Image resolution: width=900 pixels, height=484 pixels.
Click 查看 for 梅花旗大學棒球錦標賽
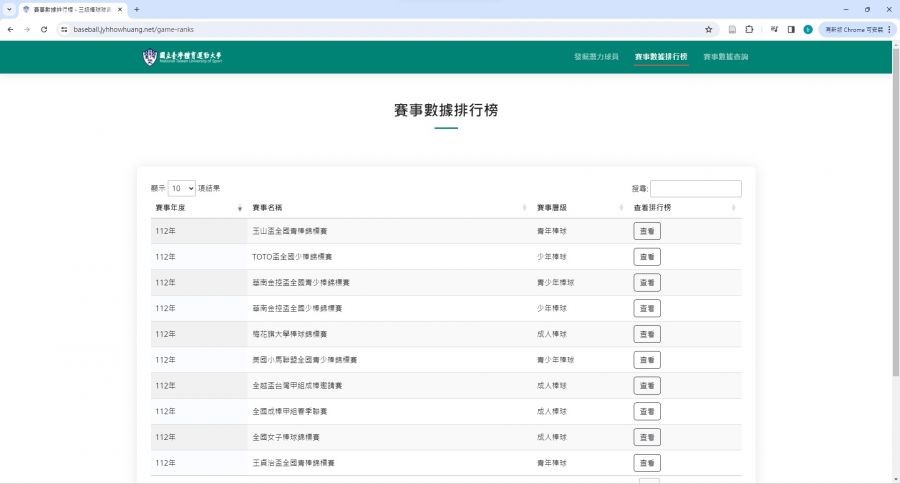(x=647, y=334)
